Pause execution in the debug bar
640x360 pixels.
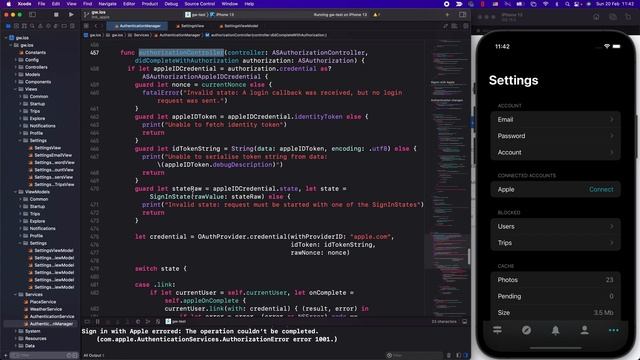(x=98, y=322)
